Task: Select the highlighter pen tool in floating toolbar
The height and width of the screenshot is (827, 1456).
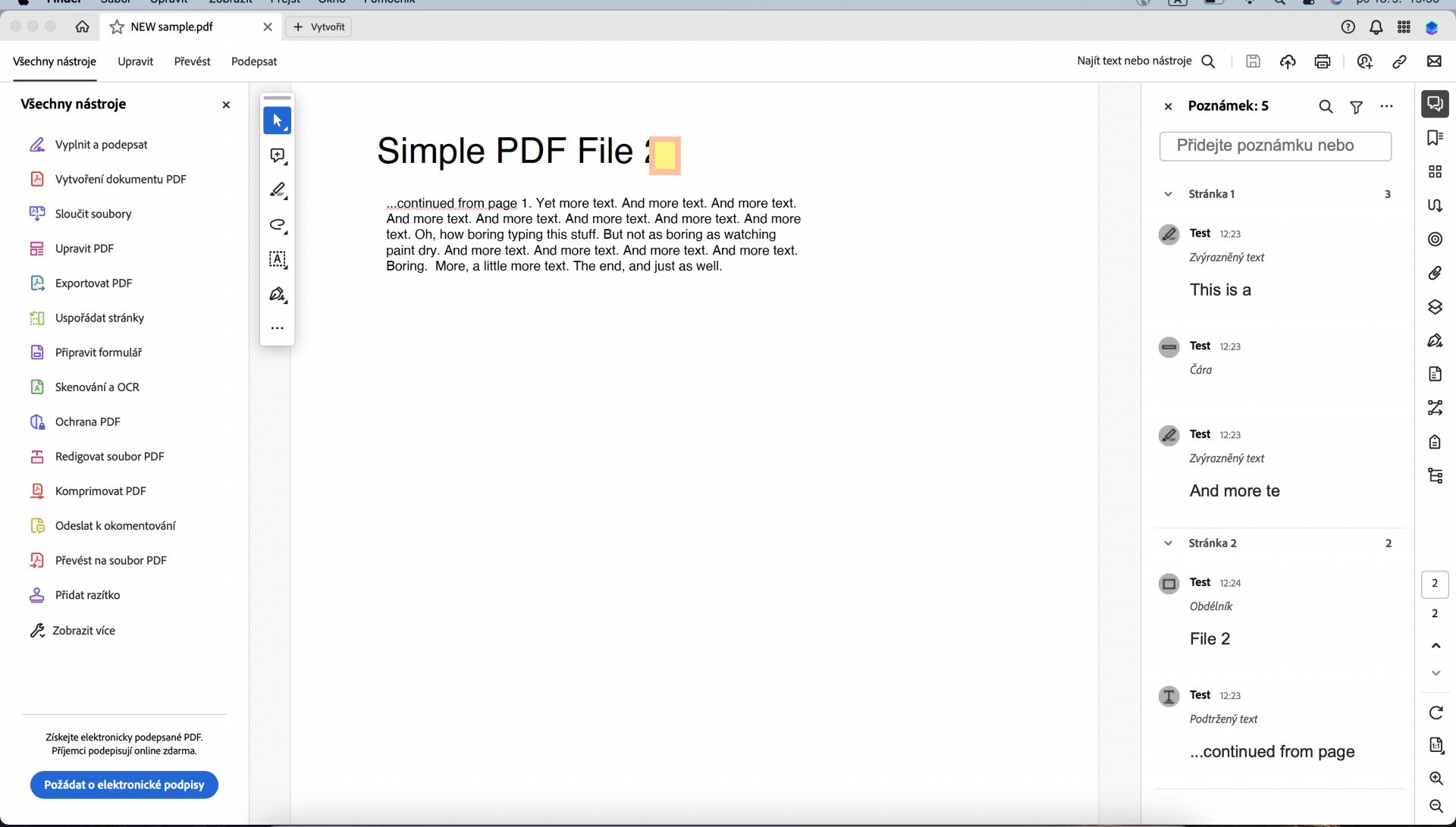Action: click(x=278, y=190)
